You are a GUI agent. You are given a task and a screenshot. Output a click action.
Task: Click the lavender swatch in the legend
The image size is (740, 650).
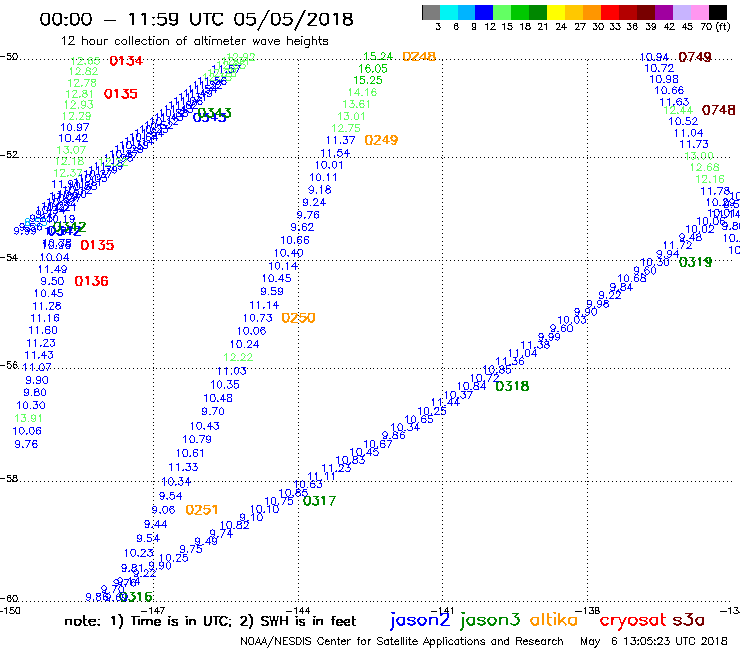(681, 12)
